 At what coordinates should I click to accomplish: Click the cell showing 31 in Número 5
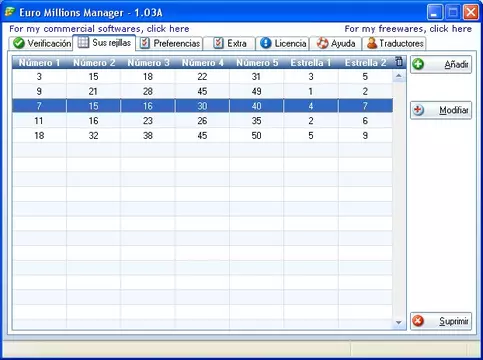pos(257,77)
